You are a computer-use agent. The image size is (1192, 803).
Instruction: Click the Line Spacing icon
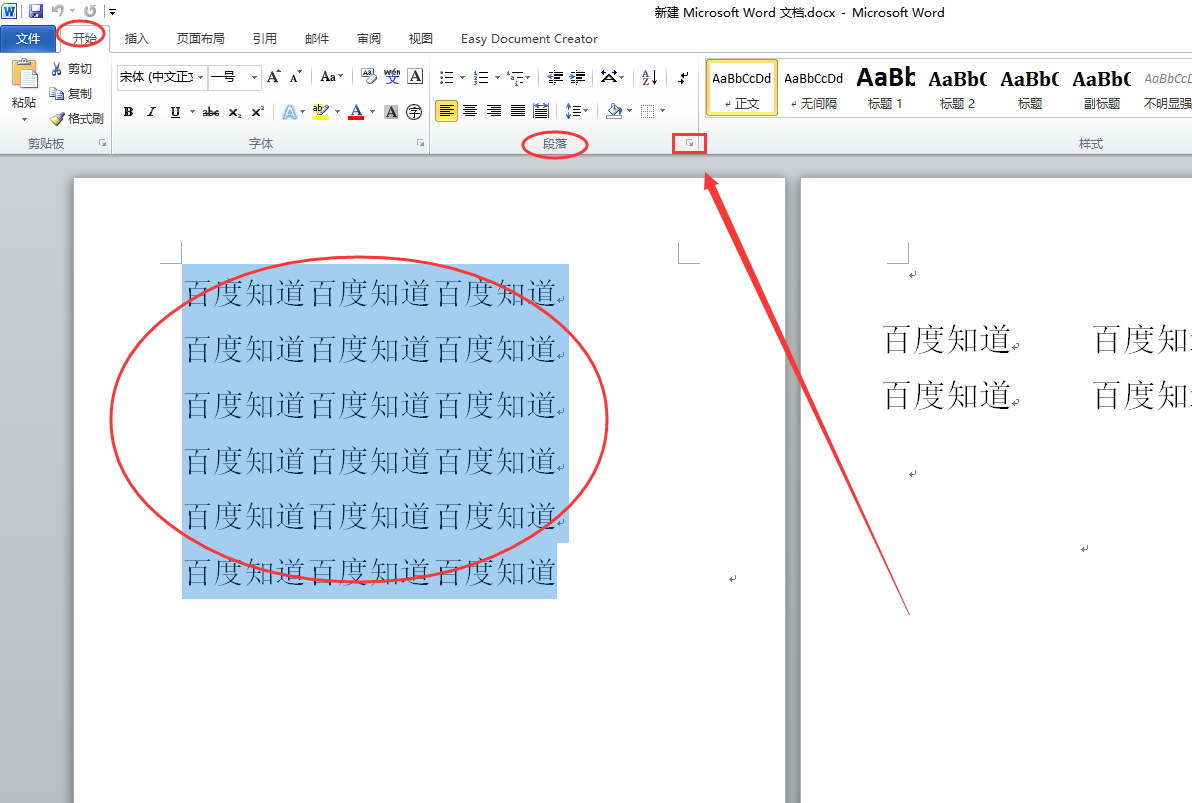572,111
